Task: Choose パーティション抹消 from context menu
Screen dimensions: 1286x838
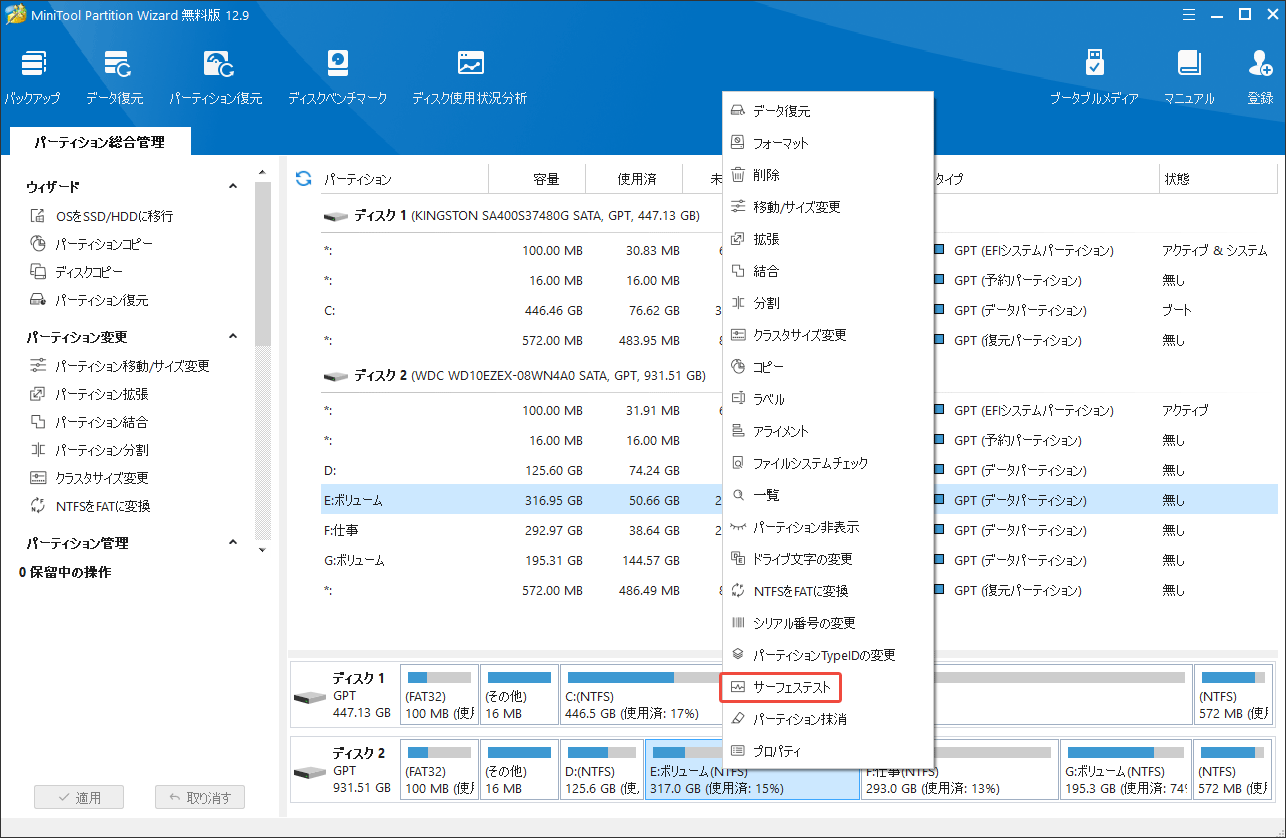Action: point(828,719)
